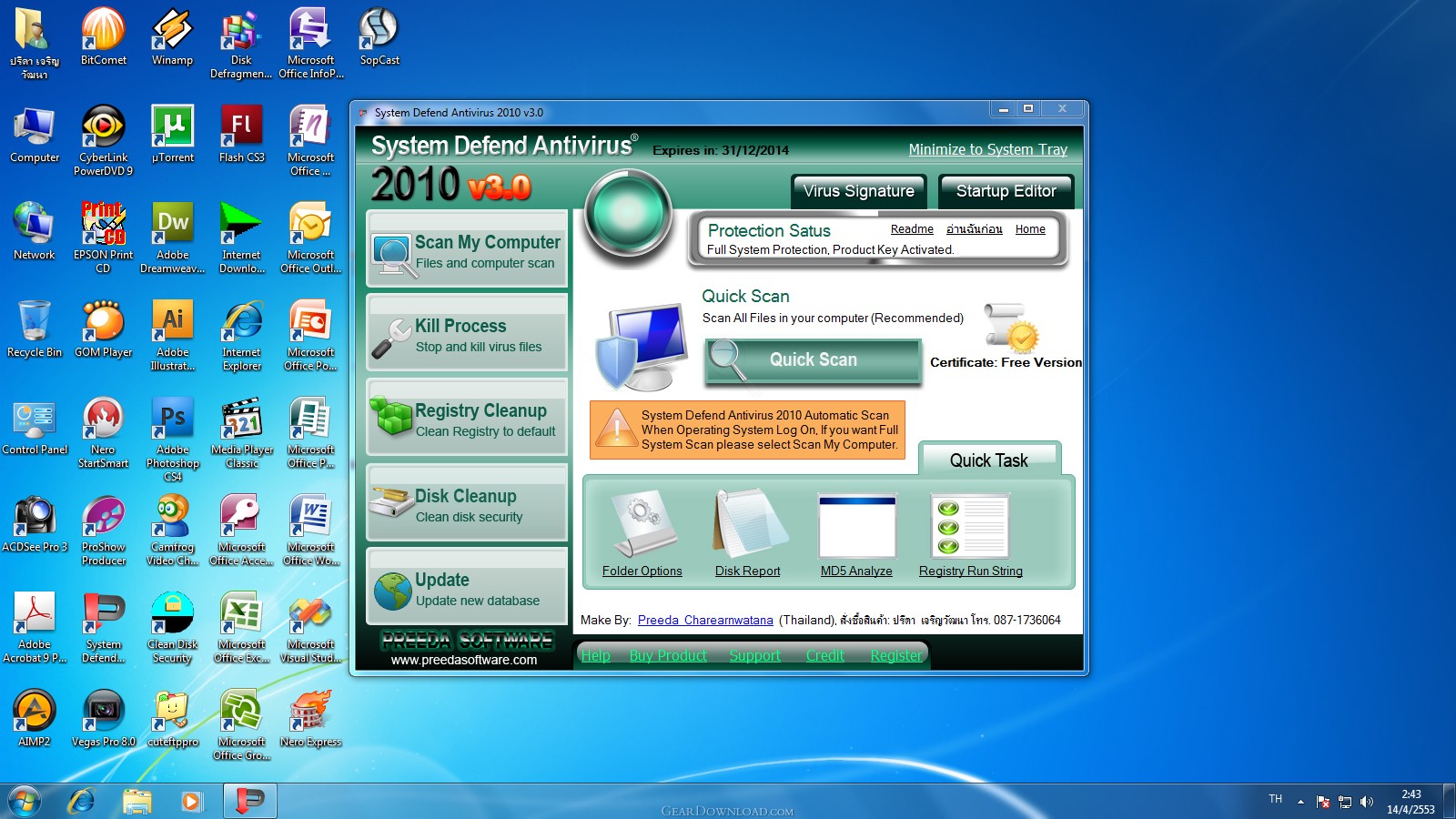Screen dimensions: 1456x819
Task: Open Register in bottom menu
Action: pyautogui.click(x=895, y=655)
